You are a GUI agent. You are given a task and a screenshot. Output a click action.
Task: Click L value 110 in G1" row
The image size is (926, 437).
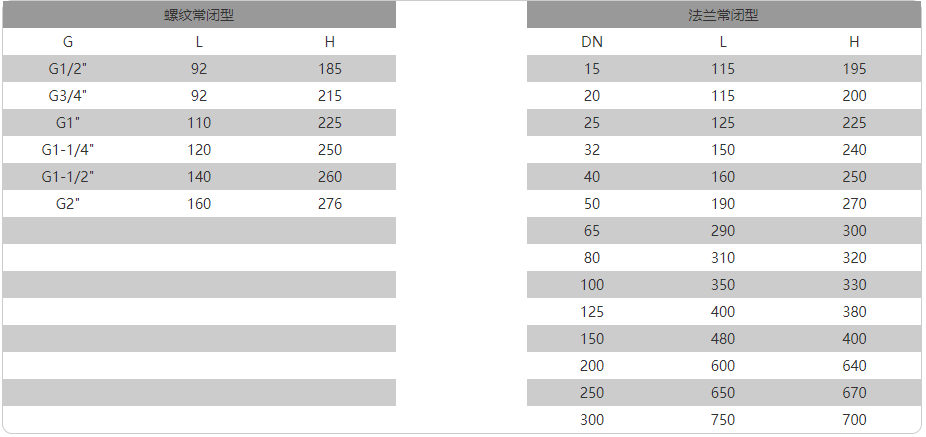199,123
